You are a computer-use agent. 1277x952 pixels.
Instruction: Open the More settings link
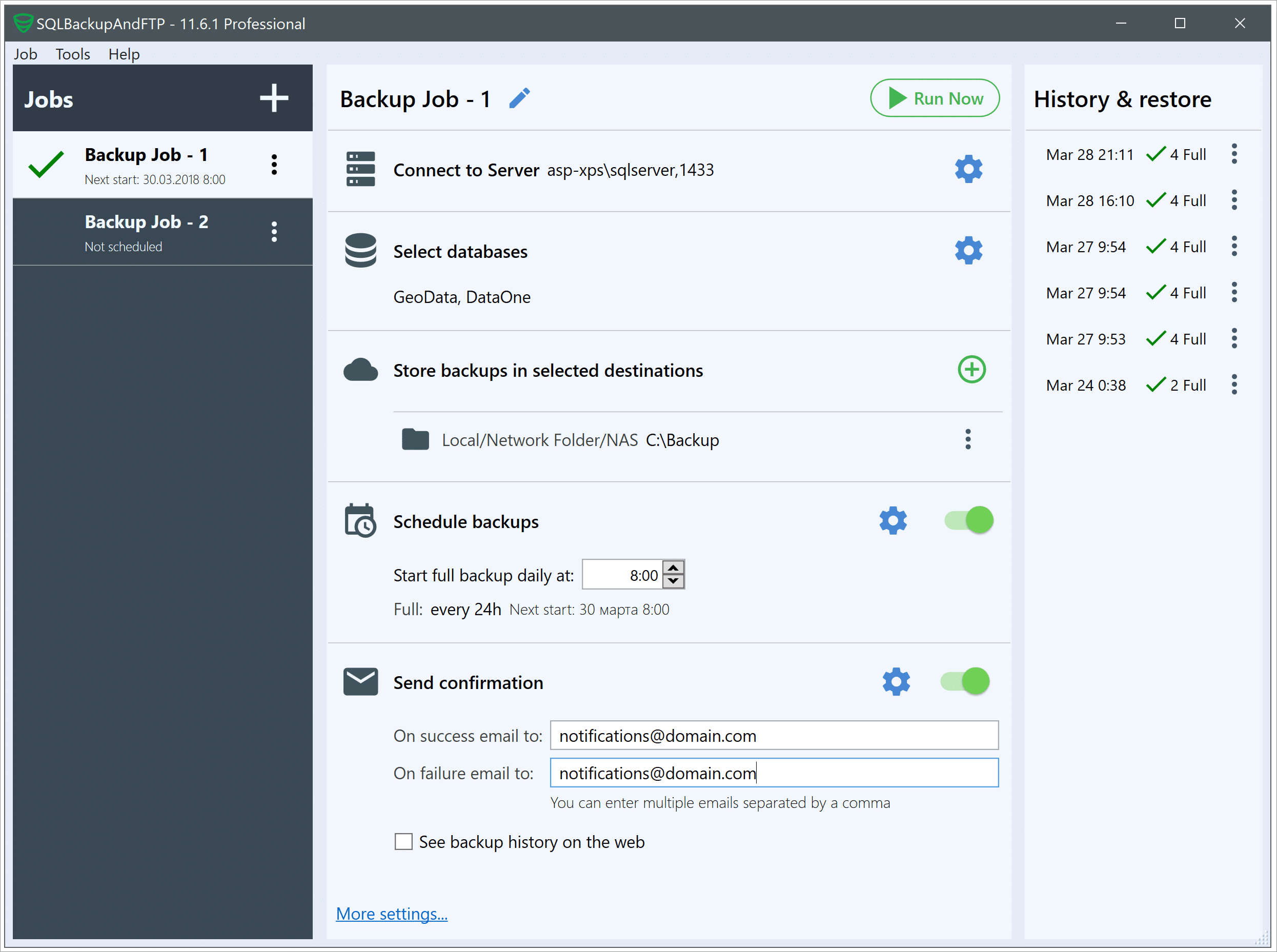click(392, 914)
